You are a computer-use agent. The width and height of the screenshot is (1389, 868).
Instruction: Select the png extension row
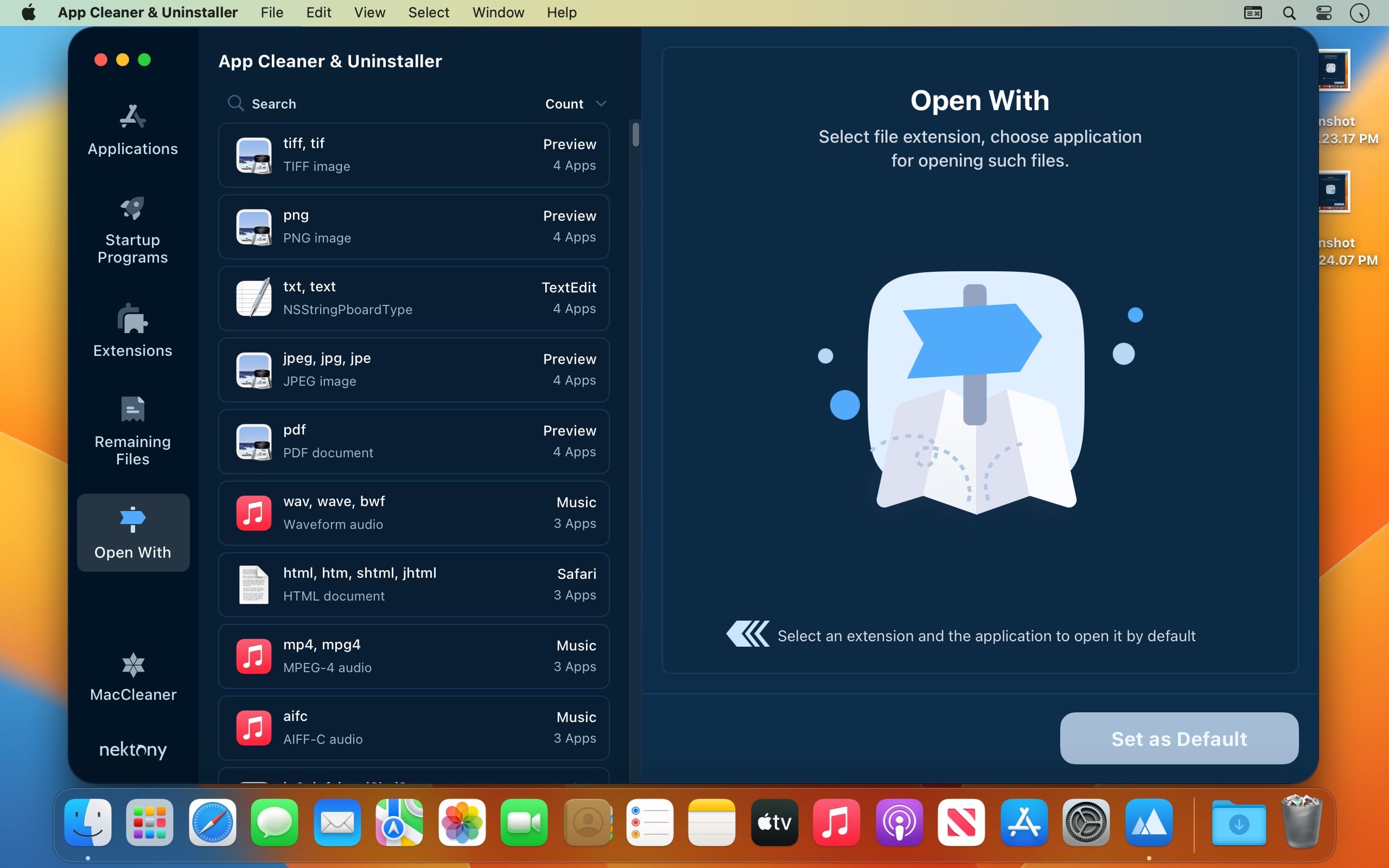coord(415,225)
